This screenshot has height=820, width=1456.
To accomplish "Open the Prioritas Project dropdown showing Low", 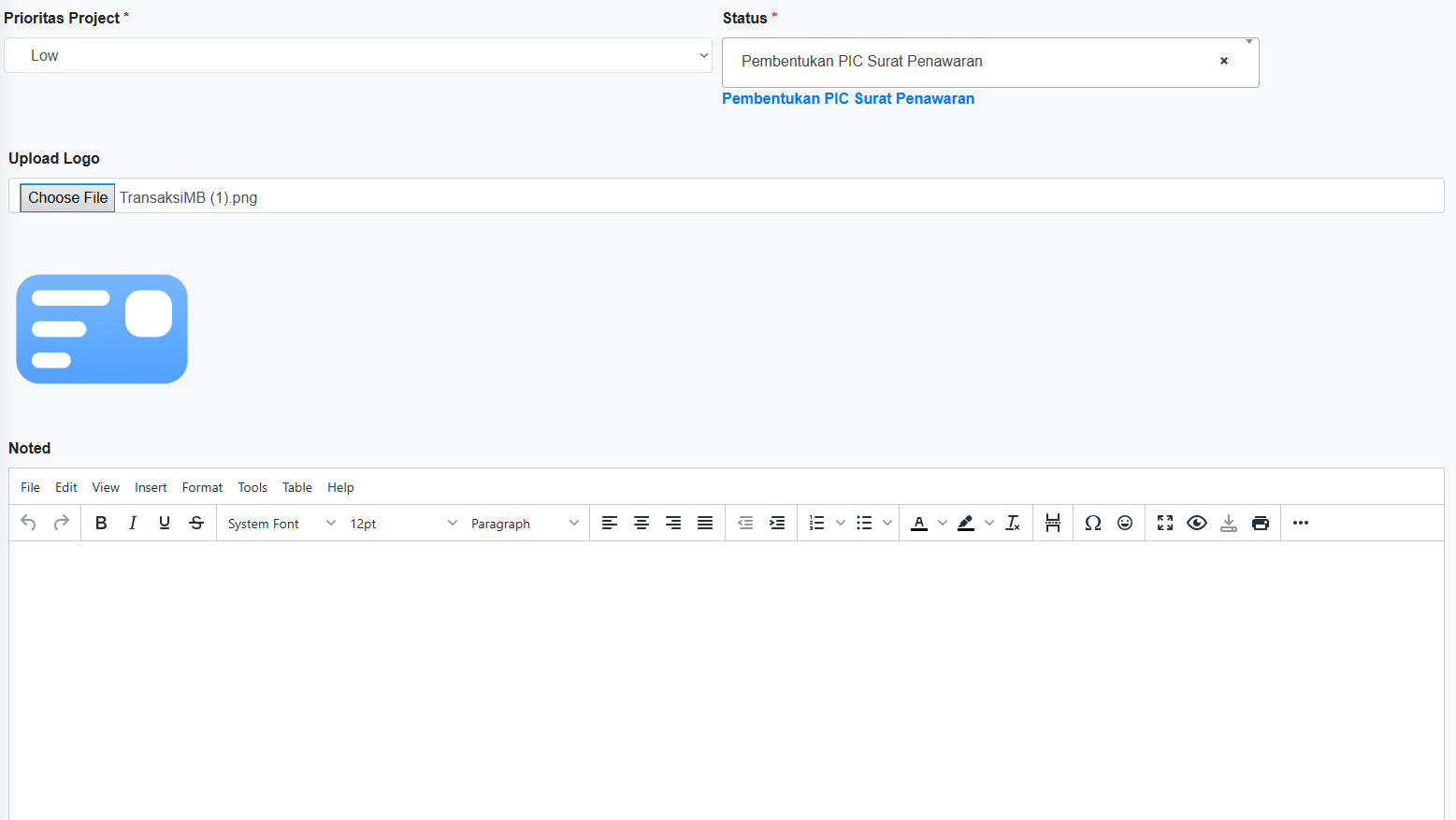I will point(358,55).
